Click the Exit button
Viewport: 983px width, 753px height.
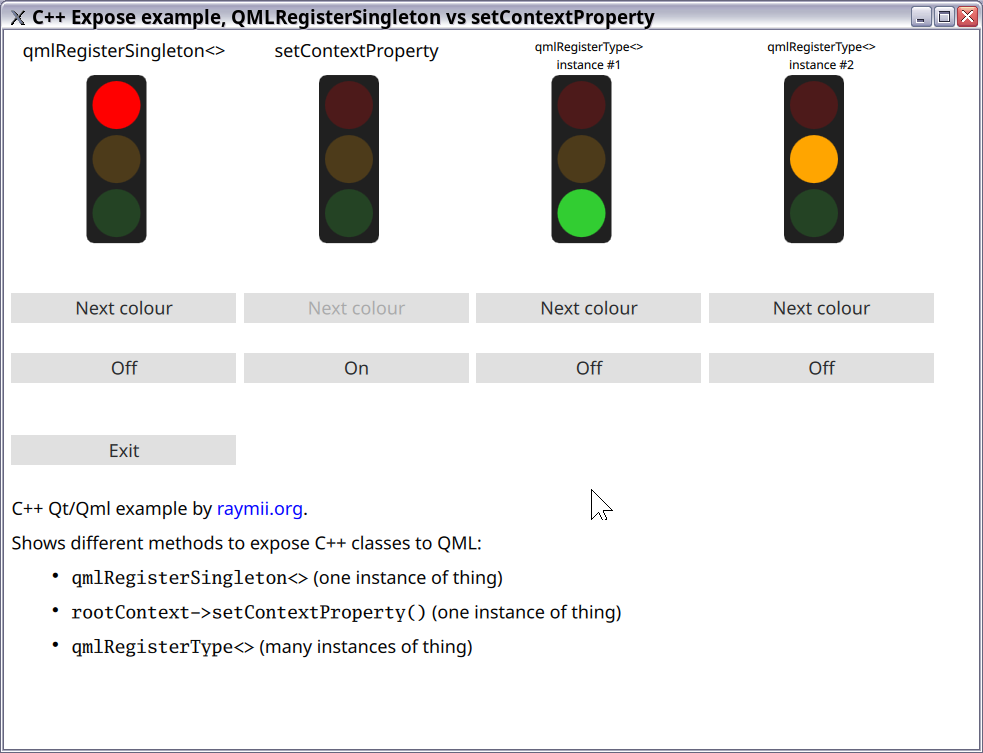pos(123,449)
